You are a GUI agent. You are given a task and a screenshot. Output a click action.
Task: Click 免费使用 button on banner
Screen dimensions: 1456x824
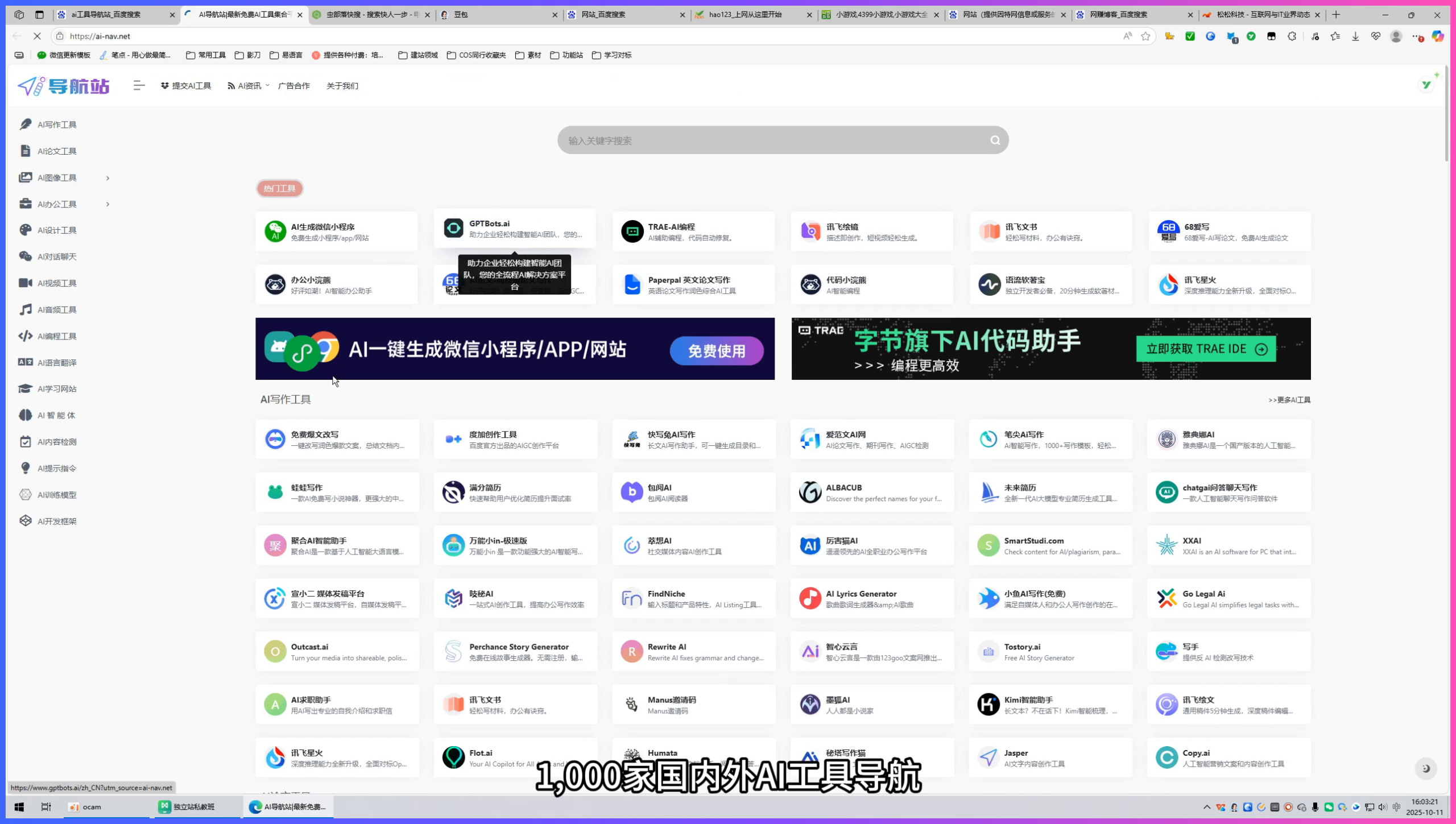click(717, 351)
